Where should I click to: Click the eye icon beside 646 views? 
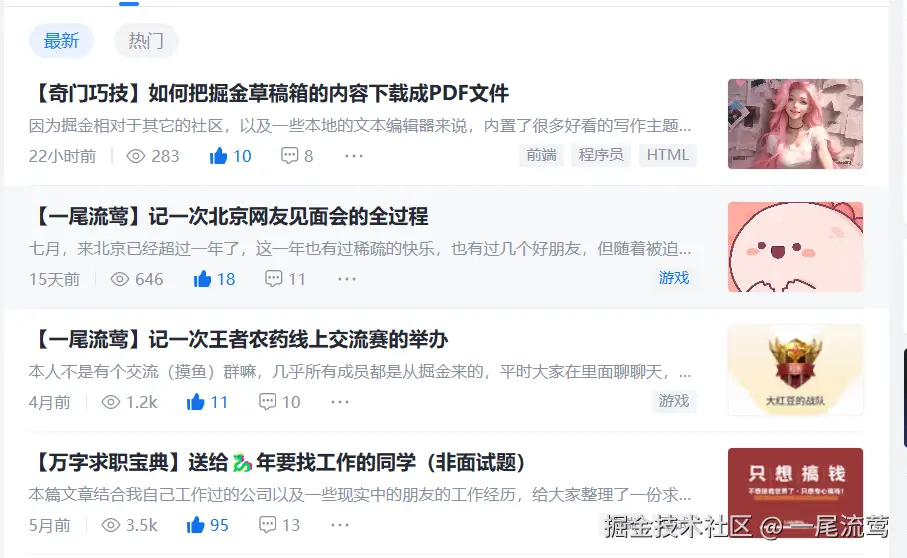coord(120,279)
